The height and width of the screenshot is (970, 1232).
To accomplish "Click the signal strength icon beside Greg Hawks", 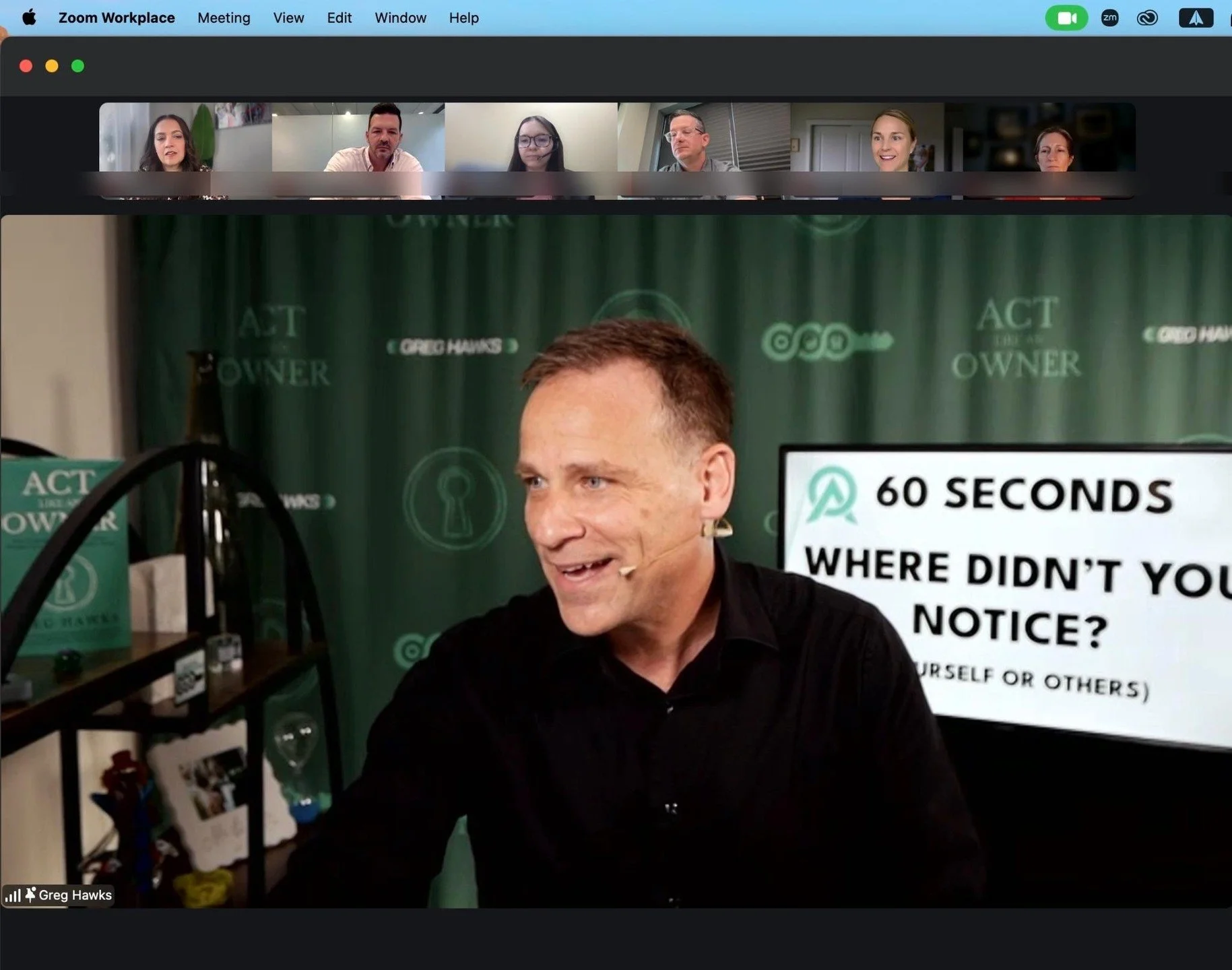I will point(13,895).
